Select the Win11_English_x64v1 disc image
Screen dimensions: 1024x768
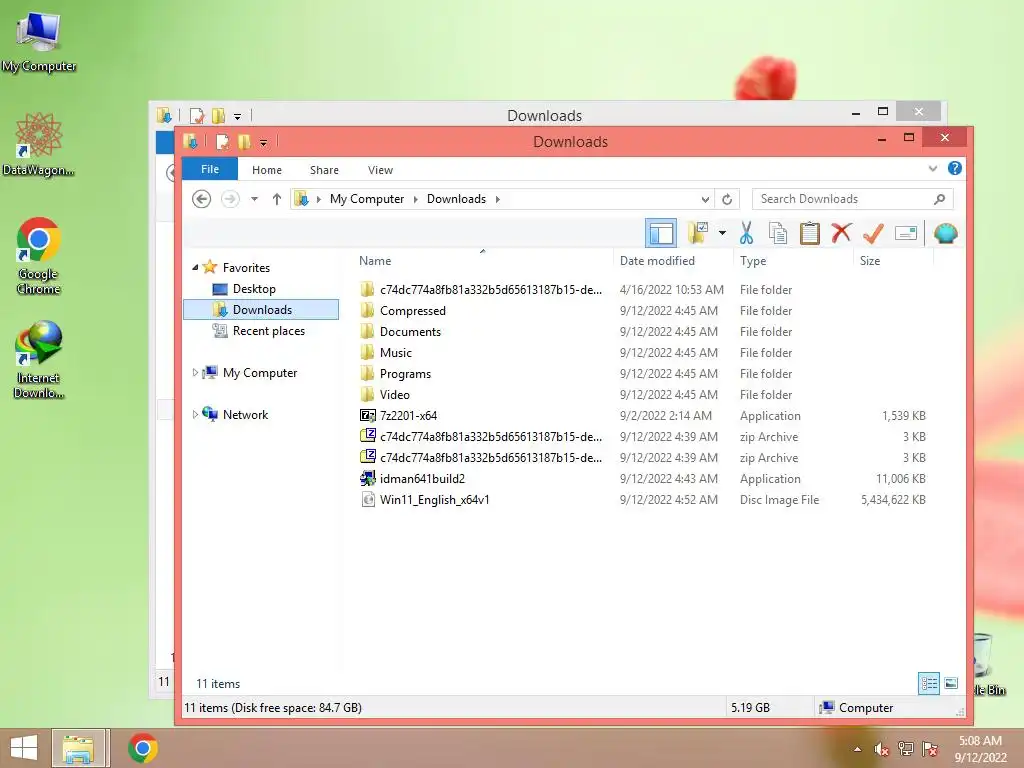tap(434, 500)
